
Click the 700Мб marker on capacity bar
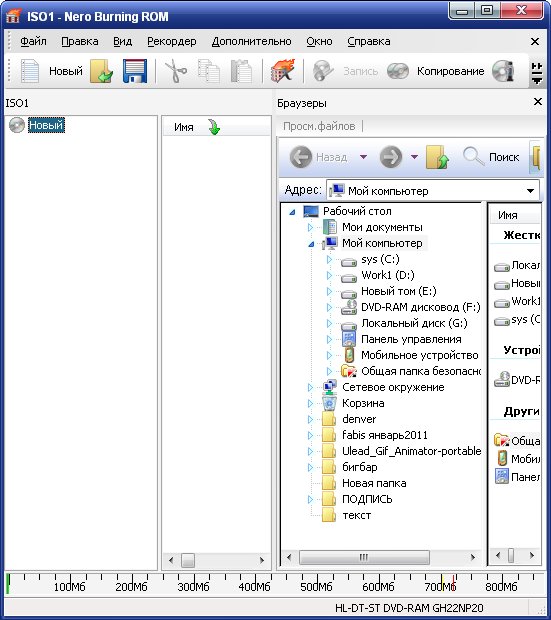[x=440, y=586]
